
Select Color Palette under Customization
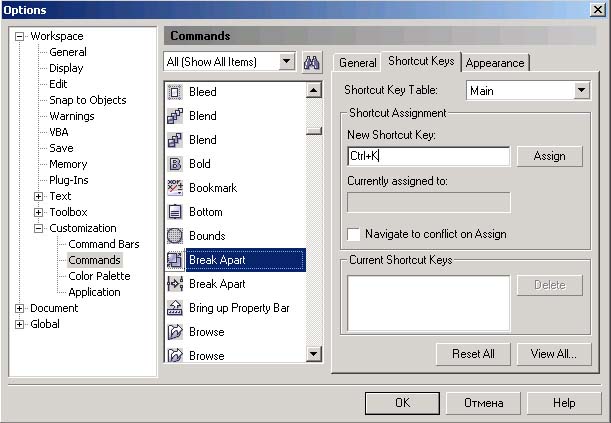point(99,276)
